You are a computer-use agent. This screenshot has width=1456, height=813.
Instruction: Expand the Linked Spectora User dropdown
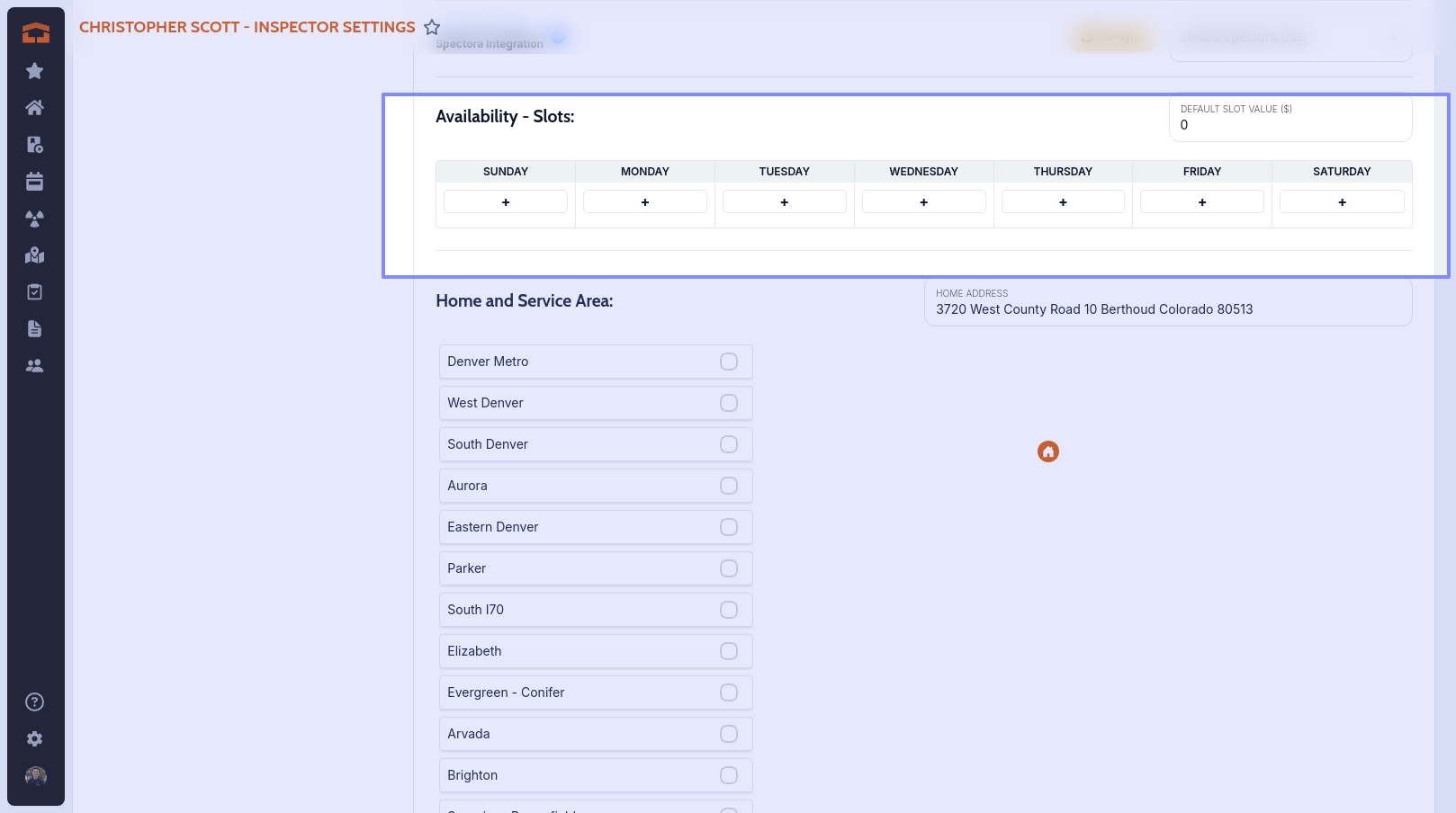coord(1290,39)
